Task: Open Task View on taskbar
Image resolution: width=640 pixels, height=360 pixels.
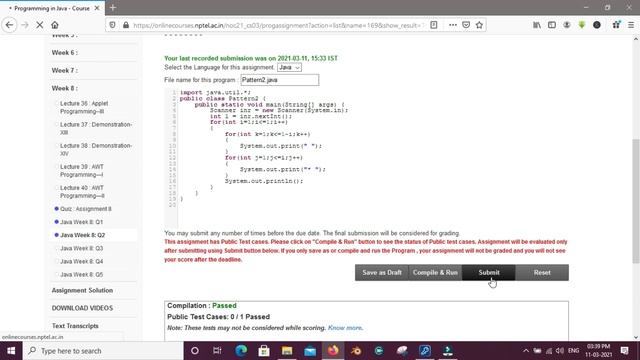Action: pos(217,351)
